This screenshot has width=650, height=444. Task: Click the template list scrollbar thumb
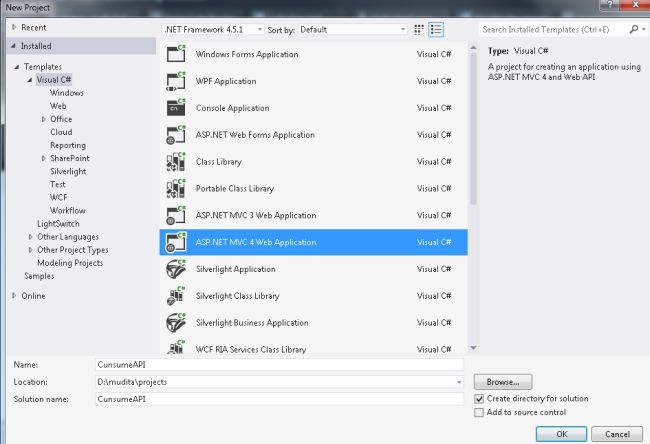coord(473,129)
